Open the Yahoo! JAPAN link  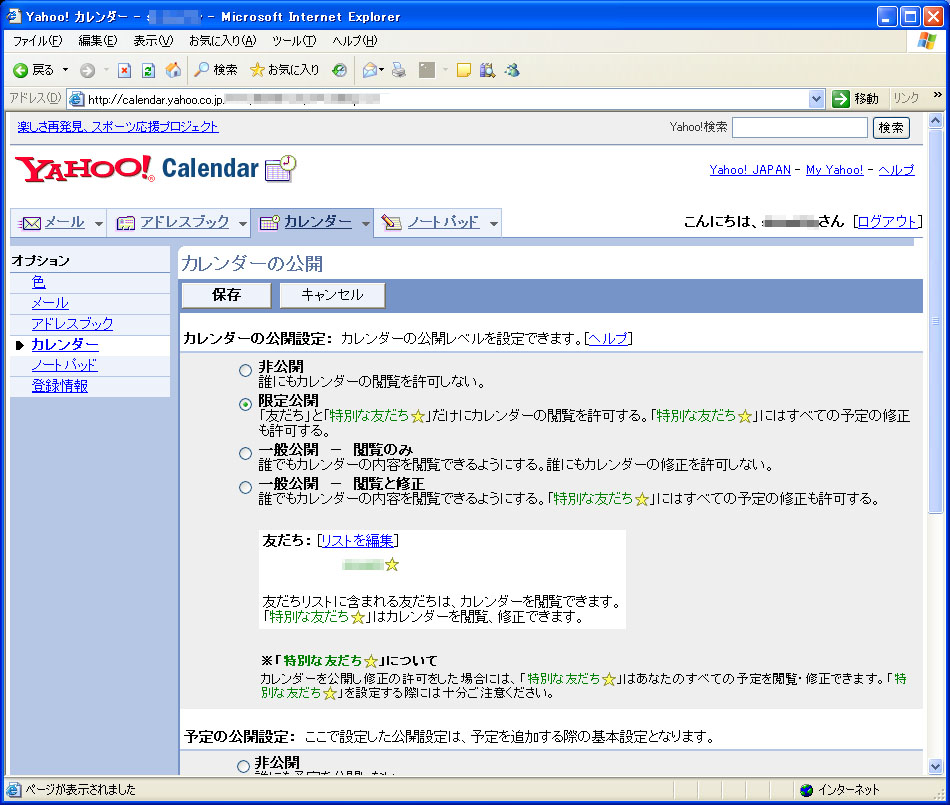click(750, 170)
